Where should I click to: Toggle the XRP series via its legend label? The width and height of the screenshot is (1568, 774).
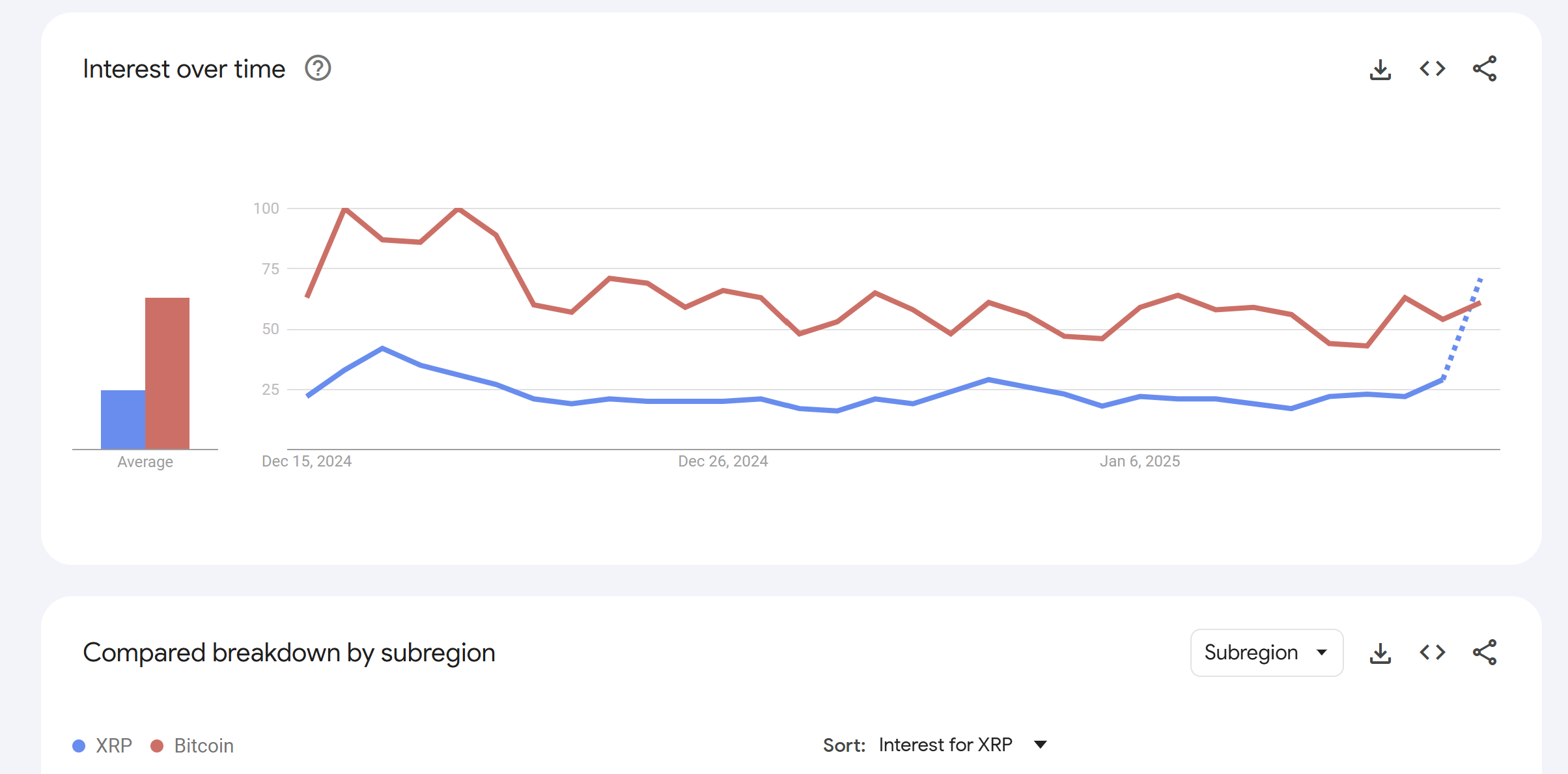pyautogui.click(x=115, y=745)
